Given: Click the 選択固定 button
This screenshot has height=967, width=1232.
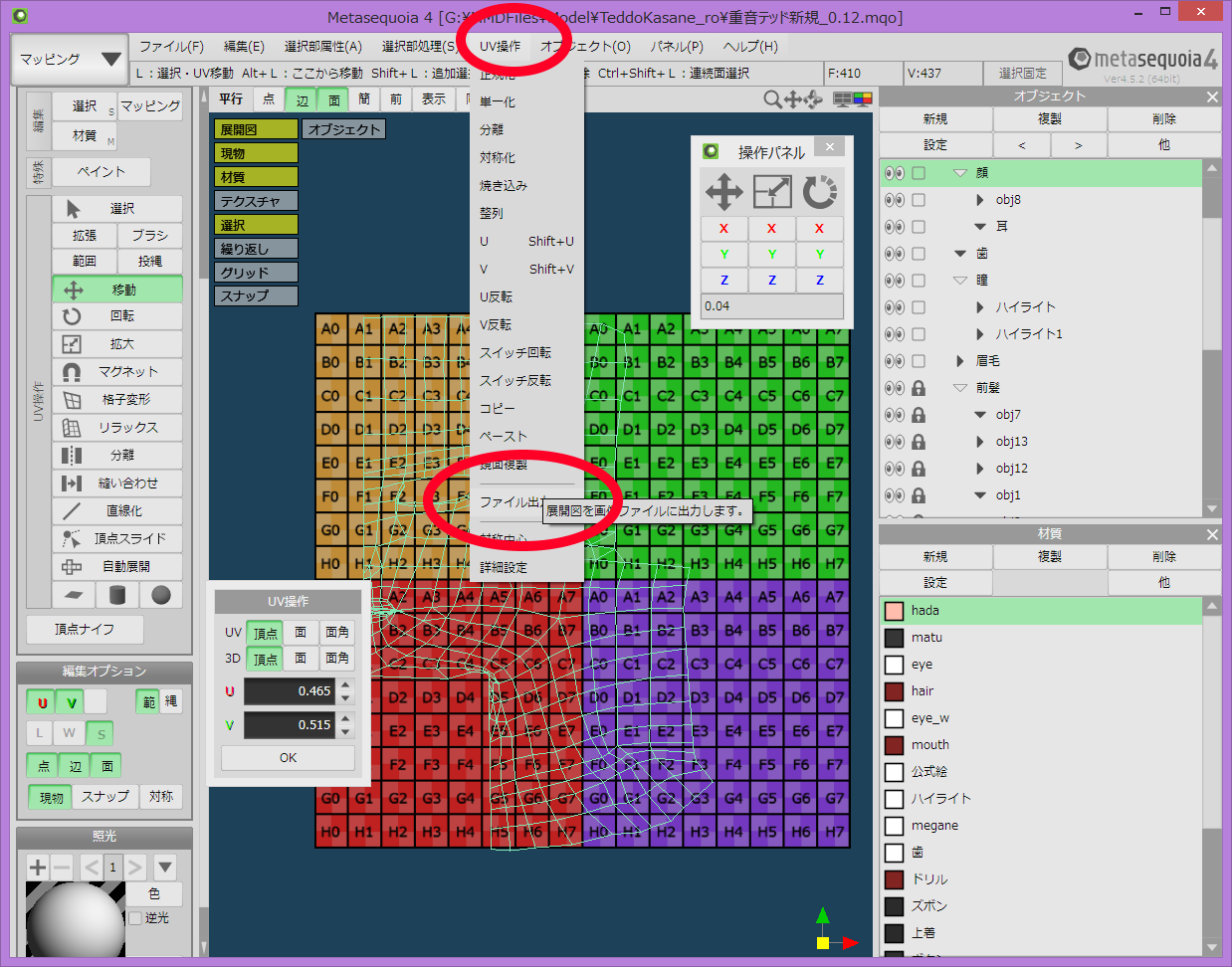Looking at the screenshot, I should coord(1023,74).
